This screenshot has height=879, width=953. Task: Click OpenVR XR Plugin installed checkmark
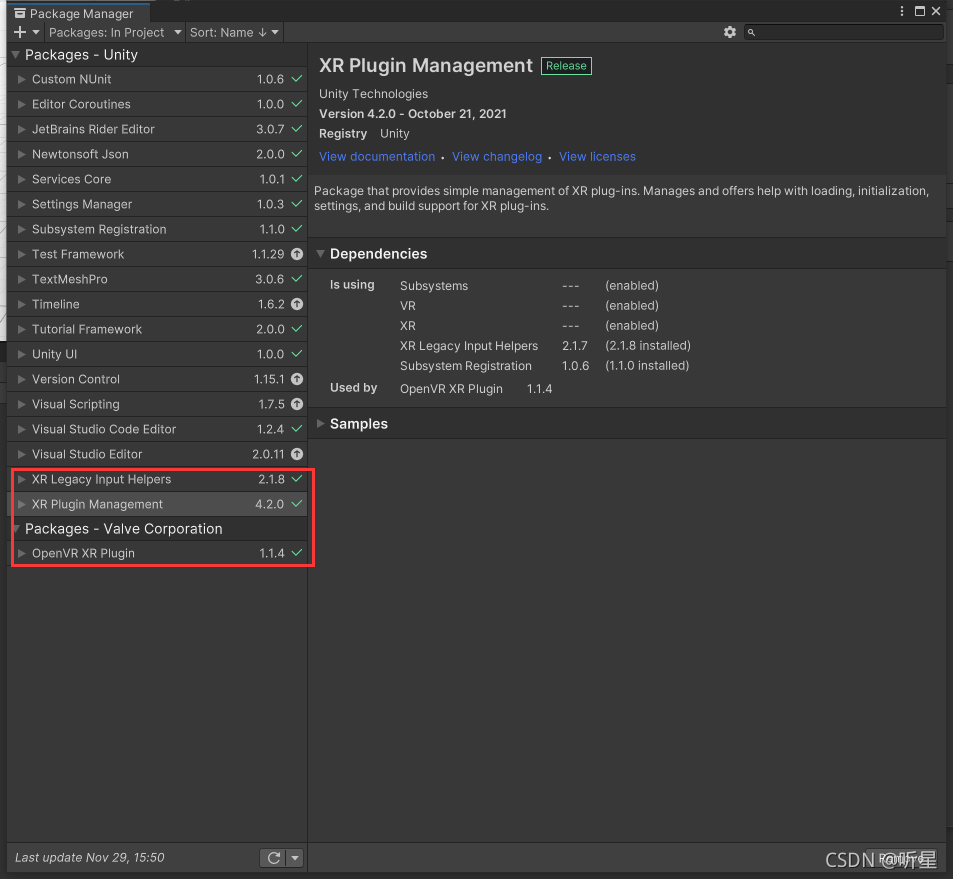[x=297, y=553]
